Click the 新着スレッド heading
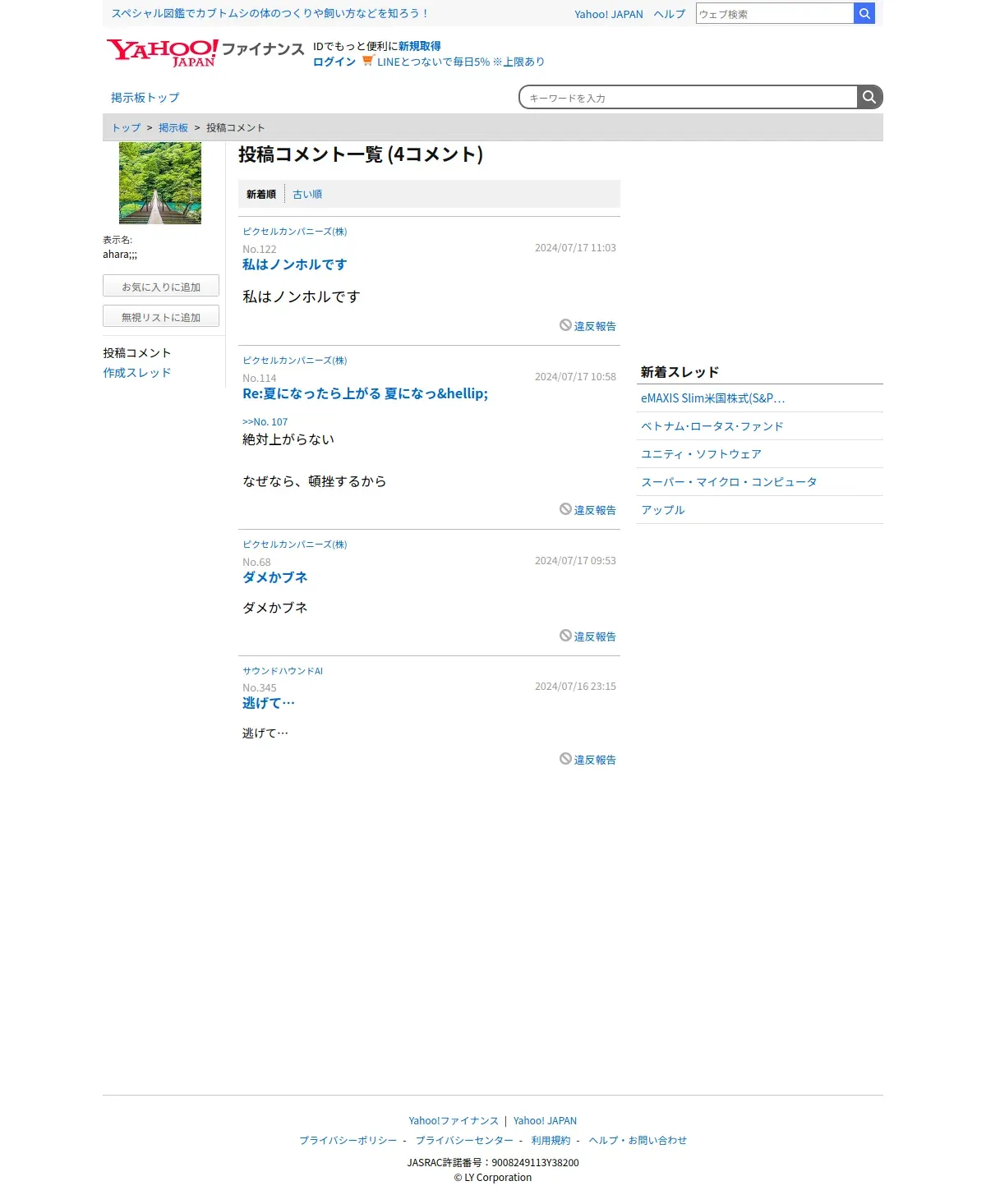The width and height of the screenshot is (986, 1204). click(x=680, y=372)
